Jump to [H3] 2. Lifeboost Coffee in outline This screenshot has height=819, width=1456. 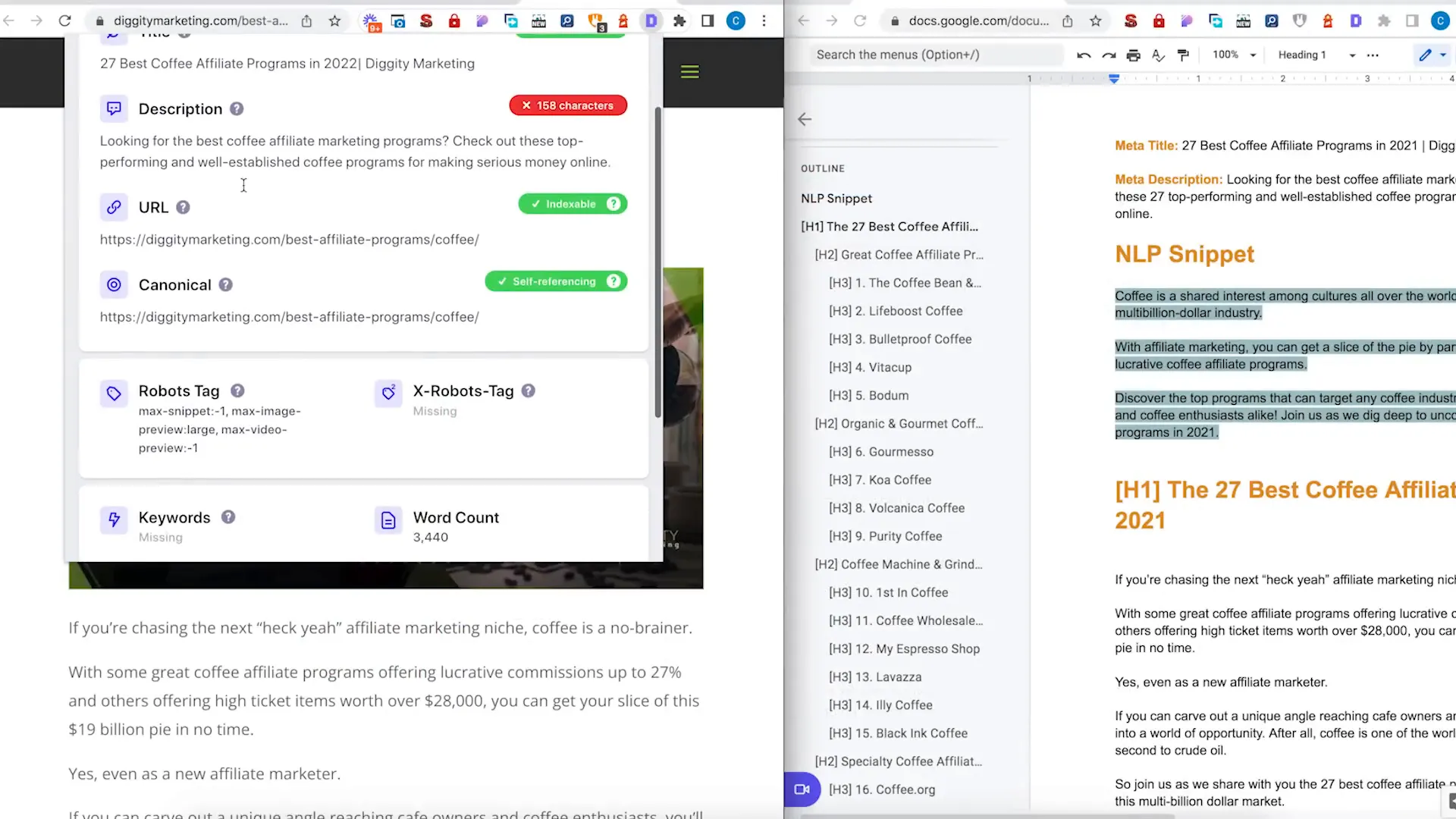pos(896,311)
